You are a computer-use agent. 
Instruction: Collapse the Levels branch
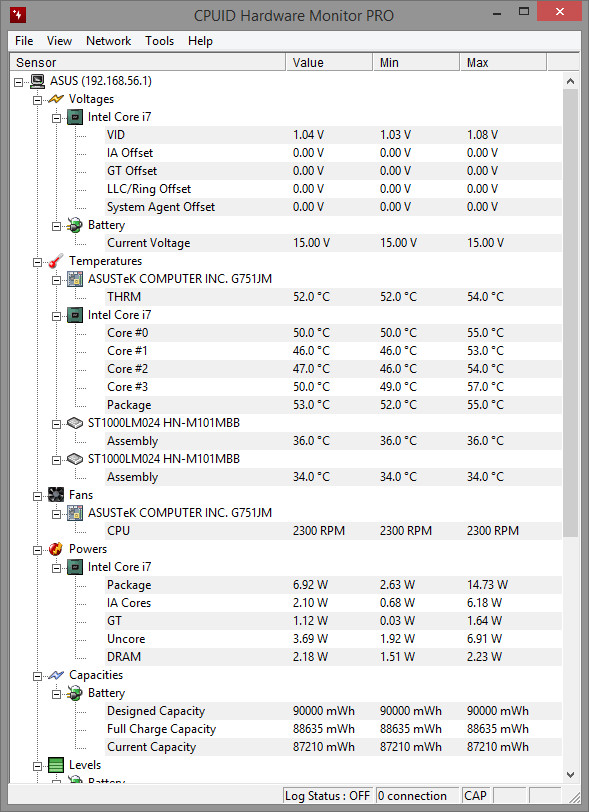(37, 766)
